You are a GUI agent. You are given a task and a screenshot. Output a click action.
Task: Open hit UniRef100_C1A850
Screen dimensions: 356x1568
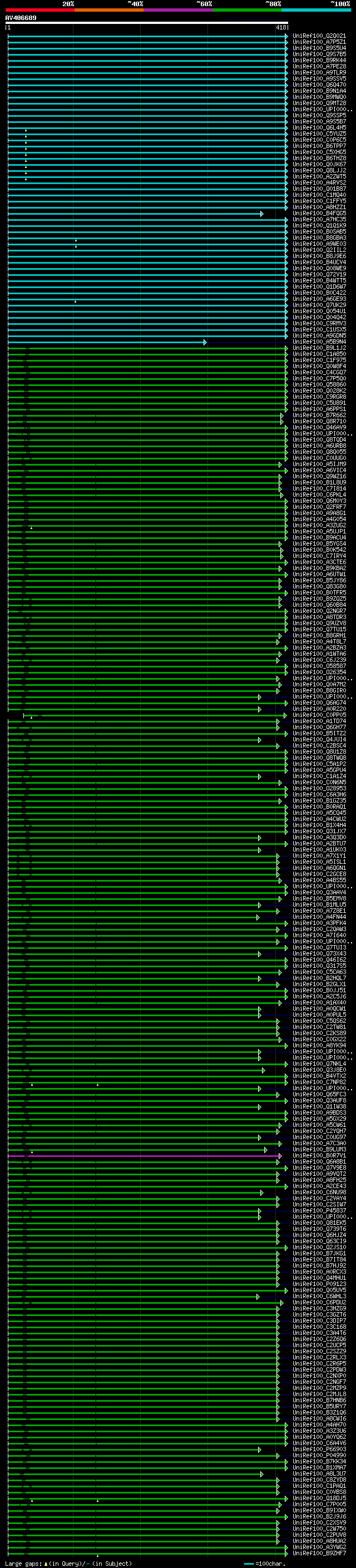coord(319,354)
